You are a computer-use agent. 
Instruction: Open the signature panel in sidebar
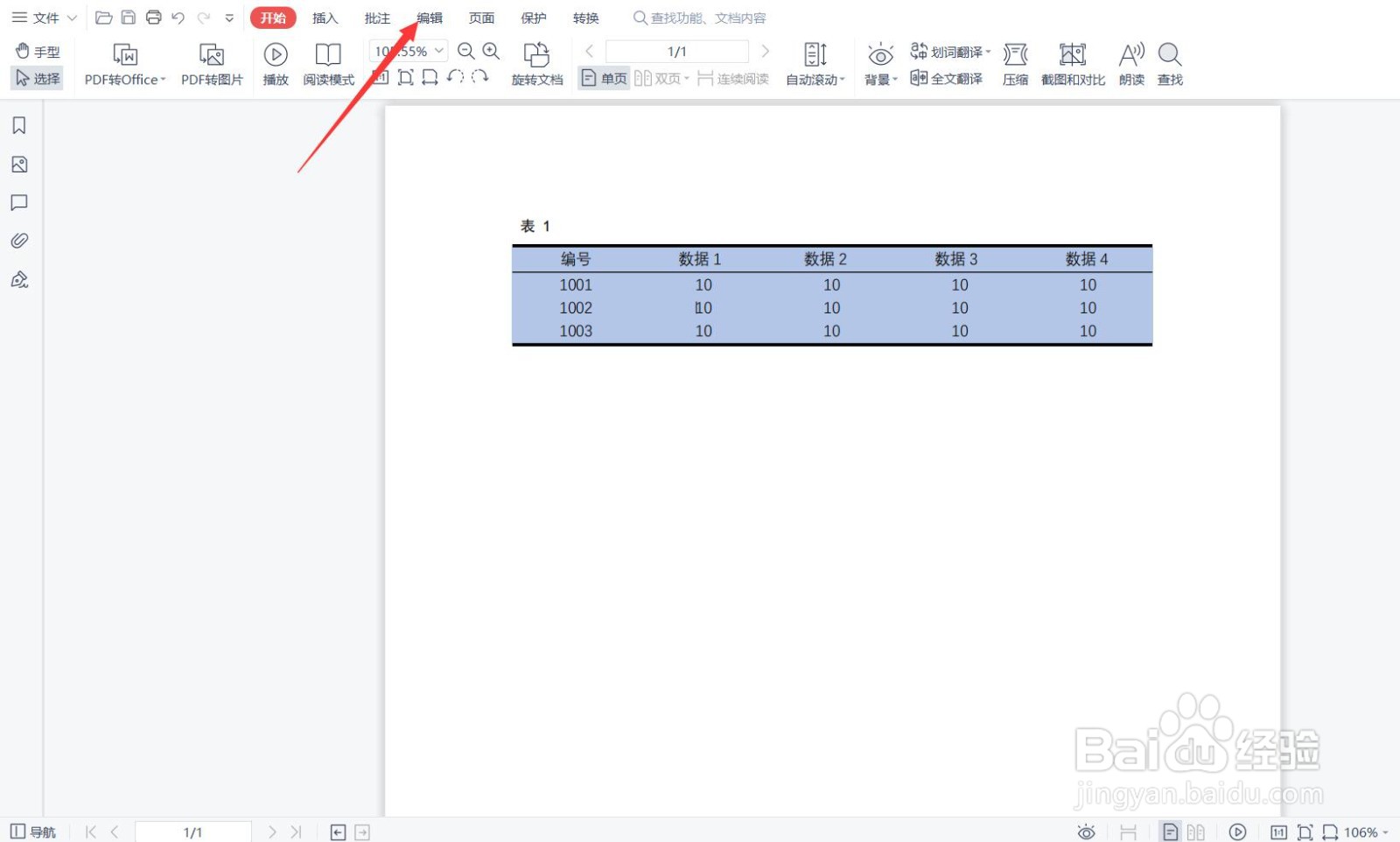19,280
